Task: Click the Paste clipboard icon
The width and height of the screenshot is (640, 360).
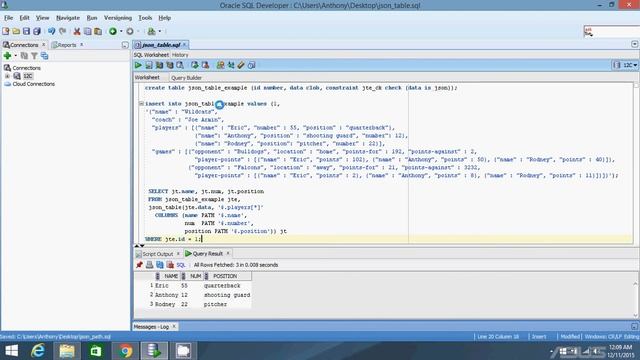Action: [x=98, y=31]
